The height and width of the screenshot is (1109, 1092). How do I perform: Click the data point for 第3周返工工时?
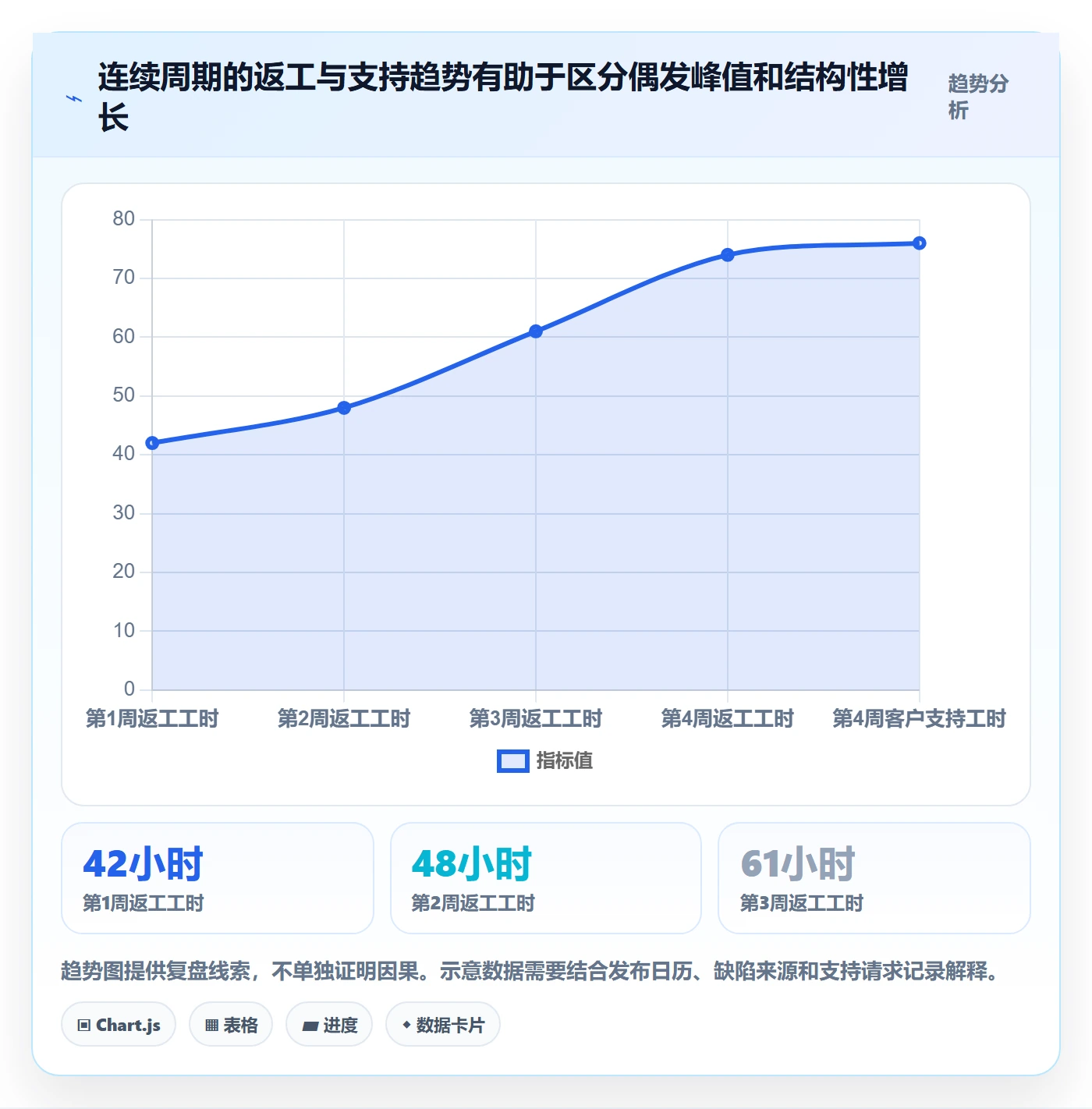536,331
